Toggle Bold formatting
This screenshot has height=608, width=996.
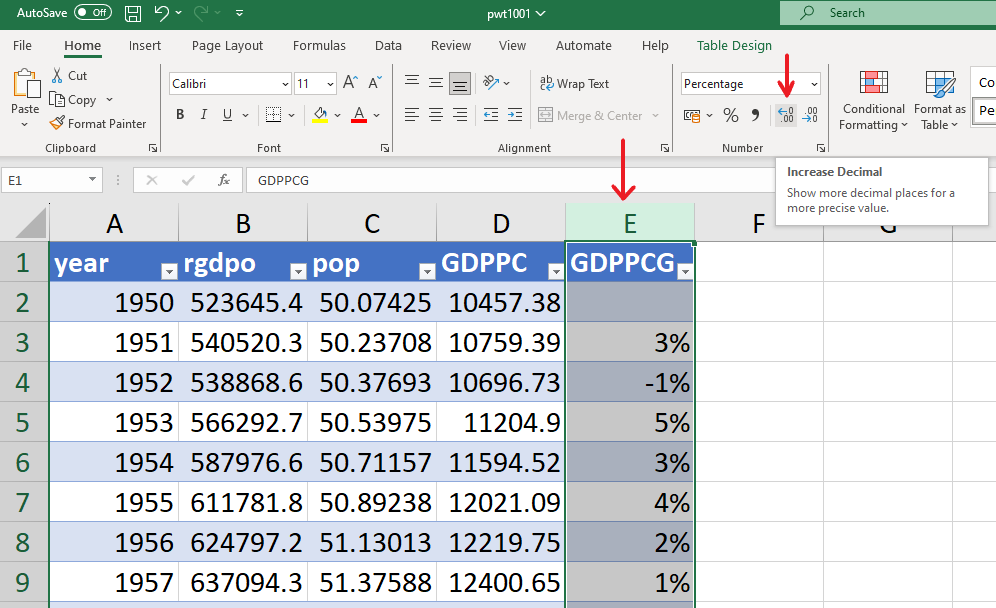pyautogui.click(x=180, y=115)
